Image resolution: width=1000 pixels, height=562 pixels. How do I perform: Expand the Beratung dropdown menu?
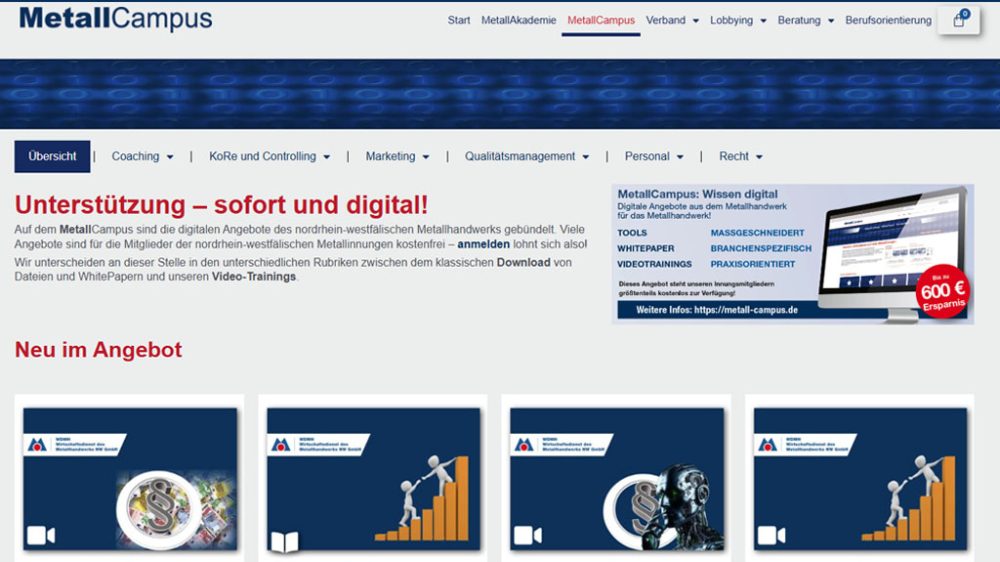[805, 20]
